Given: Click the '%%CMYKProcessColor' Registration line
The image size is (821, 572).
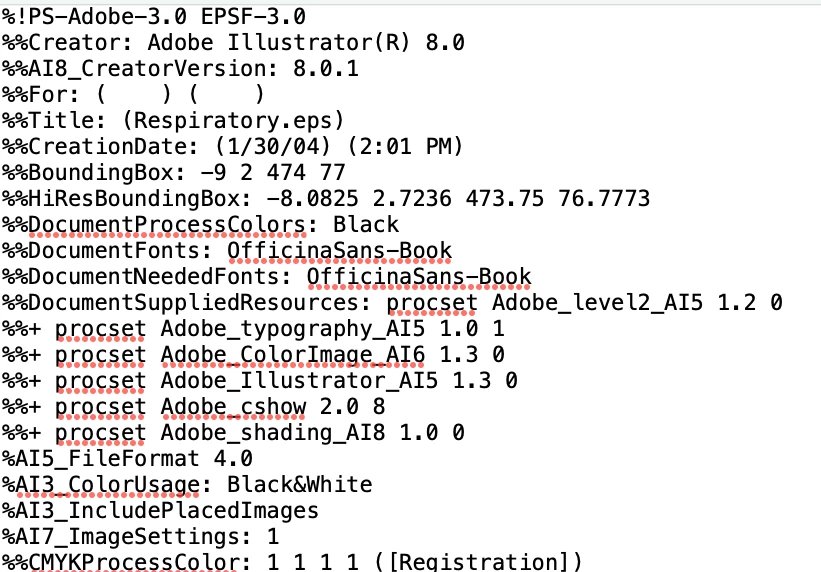Looking at the screenshot, I should [x=292, y=562].
